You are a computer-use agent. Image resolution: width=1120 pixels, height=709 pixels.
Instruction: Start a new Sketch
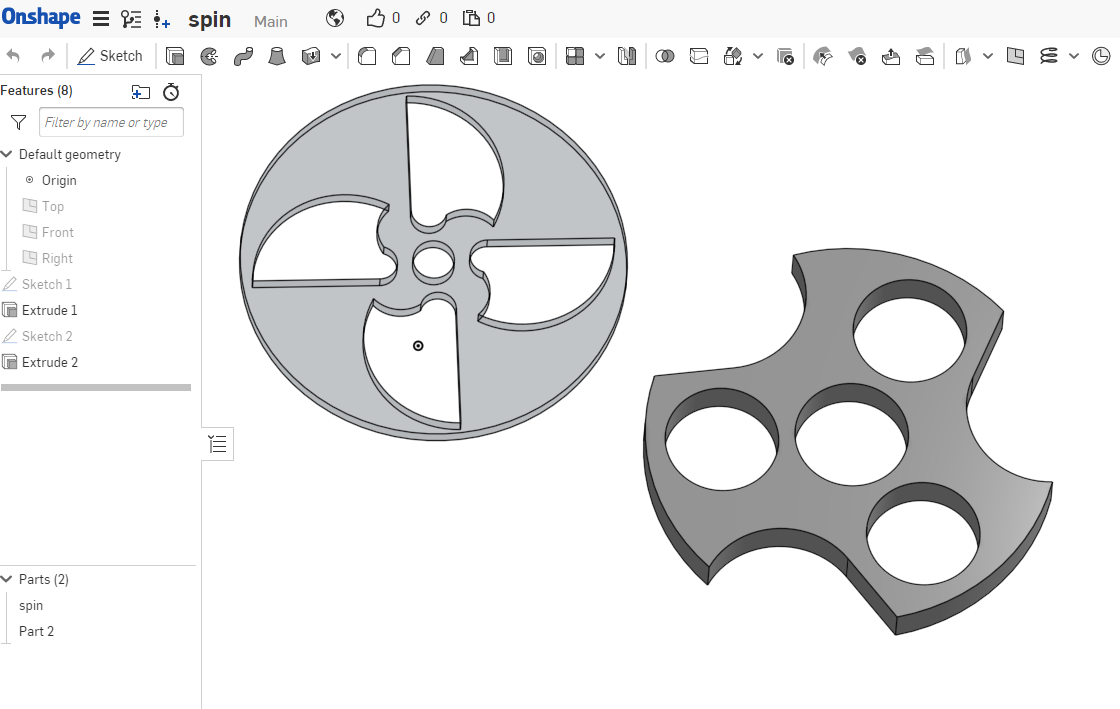(x=110, y=56)
